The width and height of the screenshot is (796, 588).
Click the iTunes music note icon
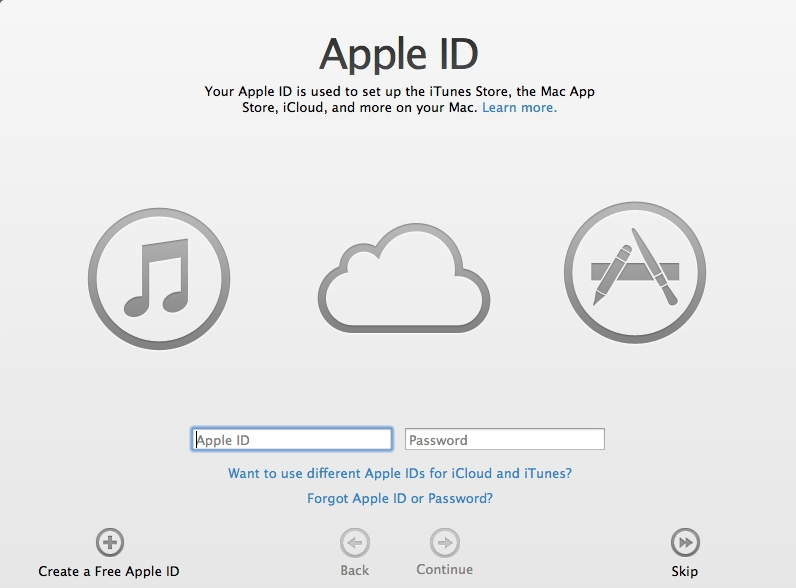(x=159, y=279)
